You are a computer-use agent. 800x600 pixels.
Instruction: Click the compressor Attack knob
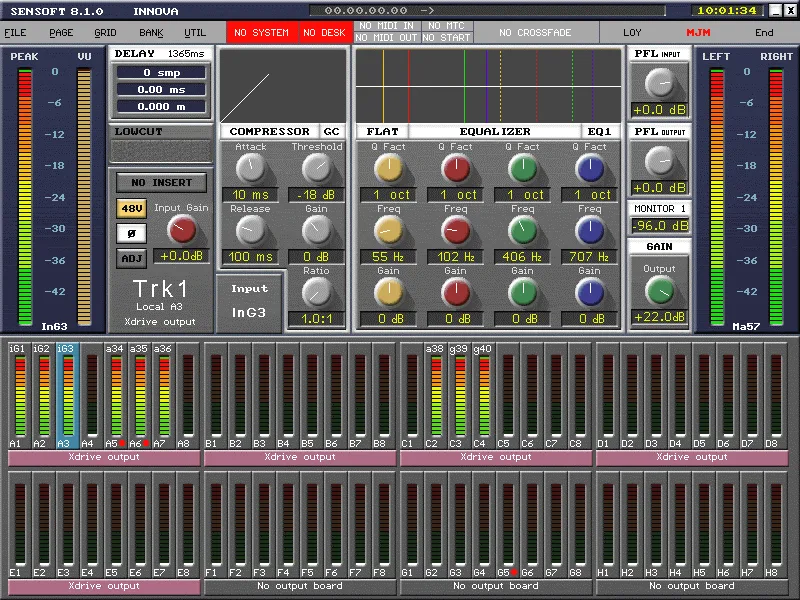point(251,168)
